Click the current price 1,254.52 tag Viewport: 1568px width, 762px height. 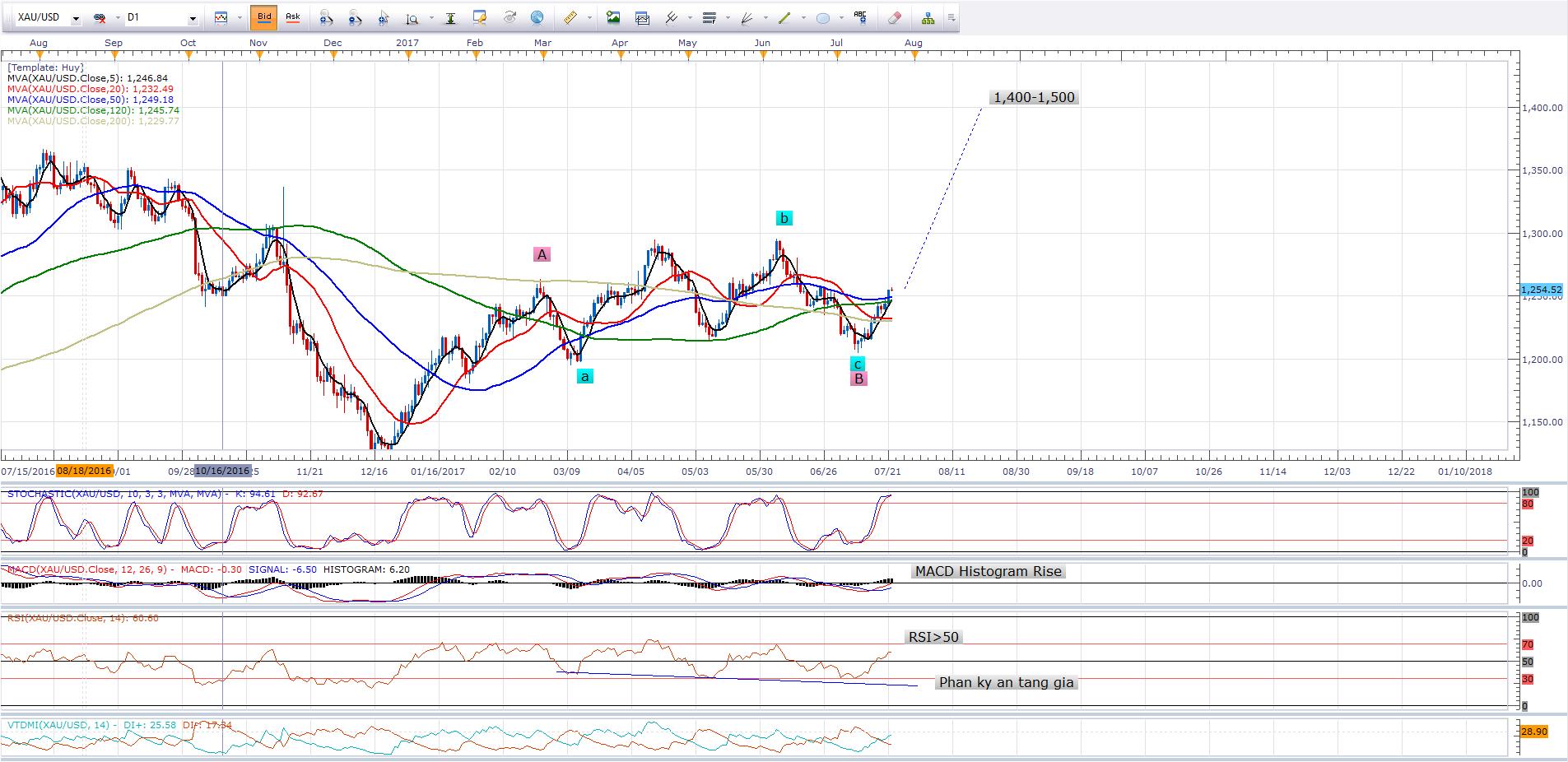tap(1541, 290)
